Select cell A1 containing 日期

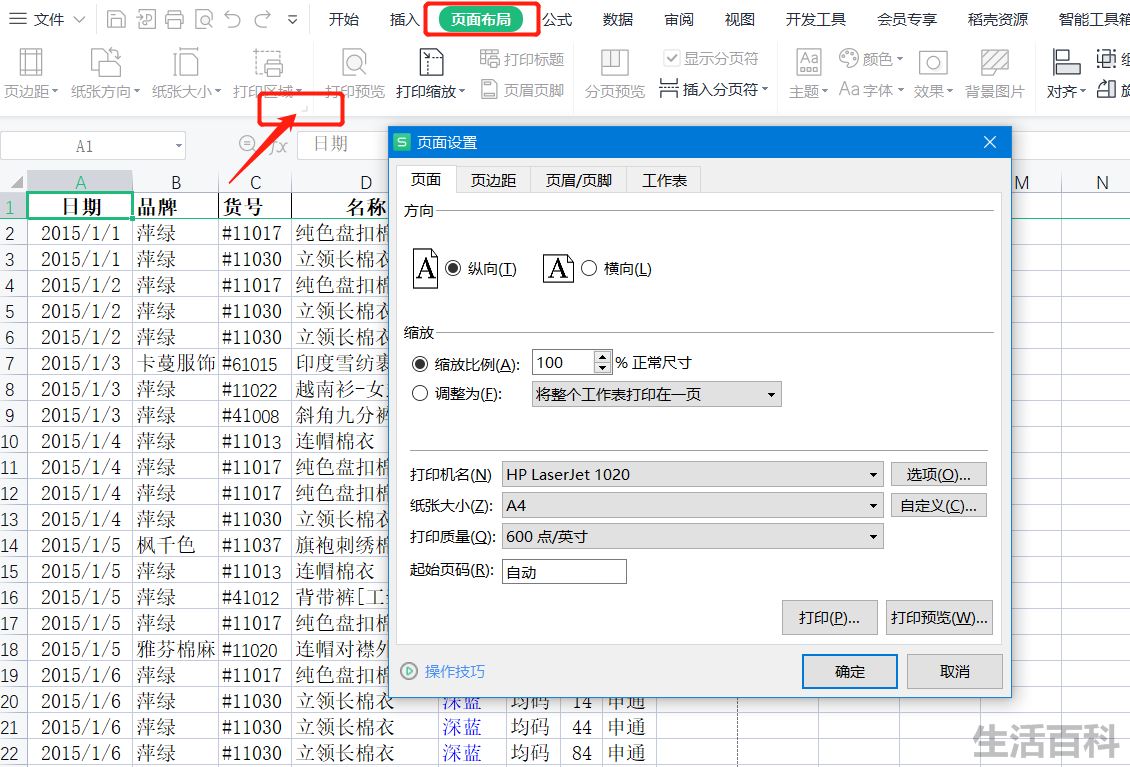[80, 206]
